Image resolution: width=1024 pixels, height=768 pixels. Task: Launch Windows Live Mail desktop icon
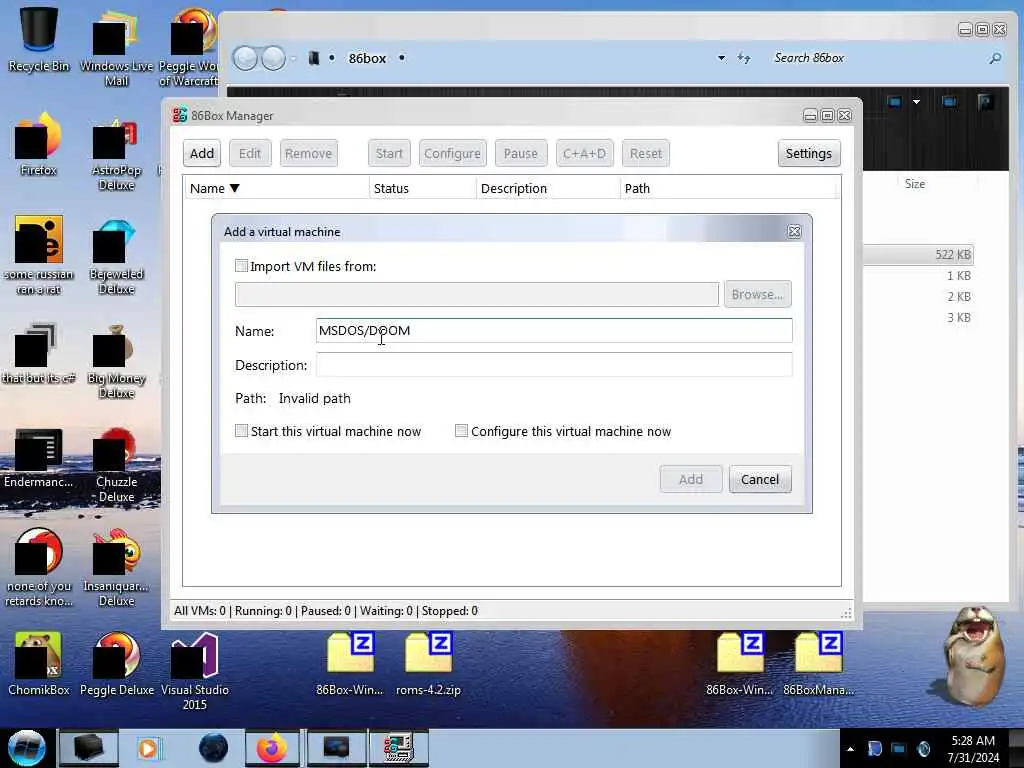pyautogui.click(x=116, y=47)
